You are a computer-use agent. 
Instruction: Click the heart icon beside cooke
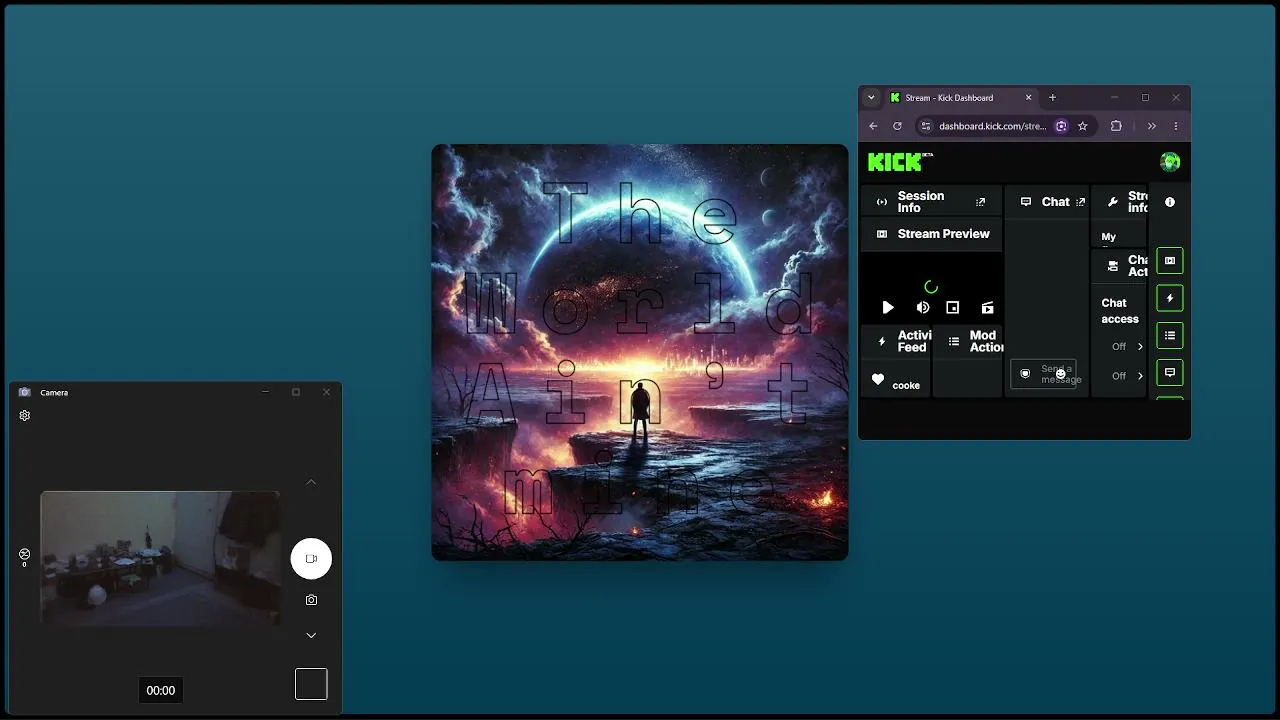click(x=878, y=380)
